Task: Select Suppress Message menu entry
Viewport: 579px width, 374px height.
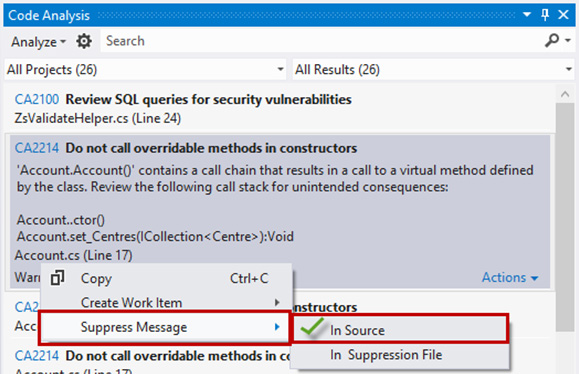Action: click(164, 327)
